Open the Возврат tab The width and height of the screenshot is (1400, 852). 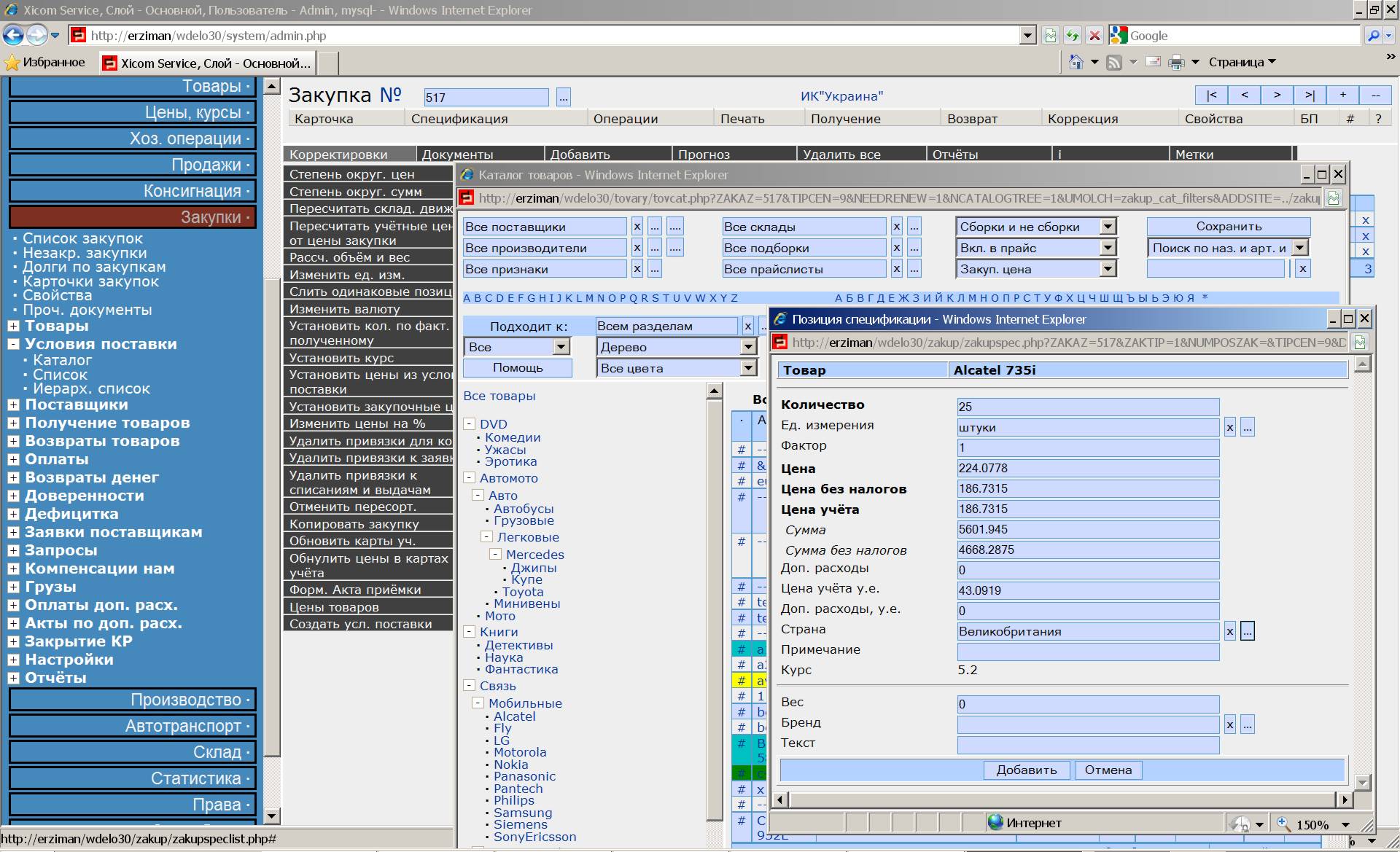point(972,119)
